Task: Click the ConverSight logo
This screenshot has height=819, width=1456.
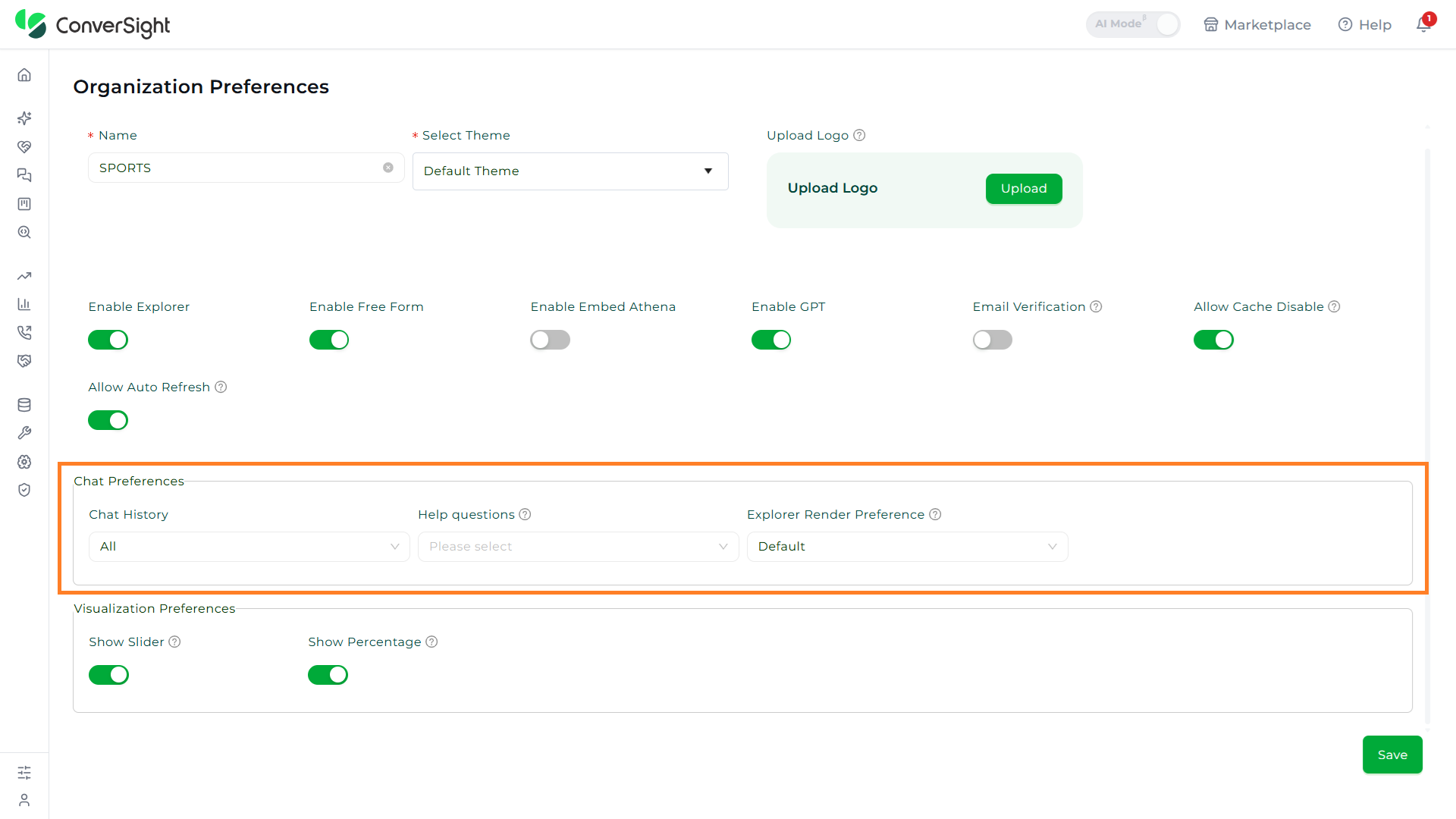Action: tap(93, 25)
